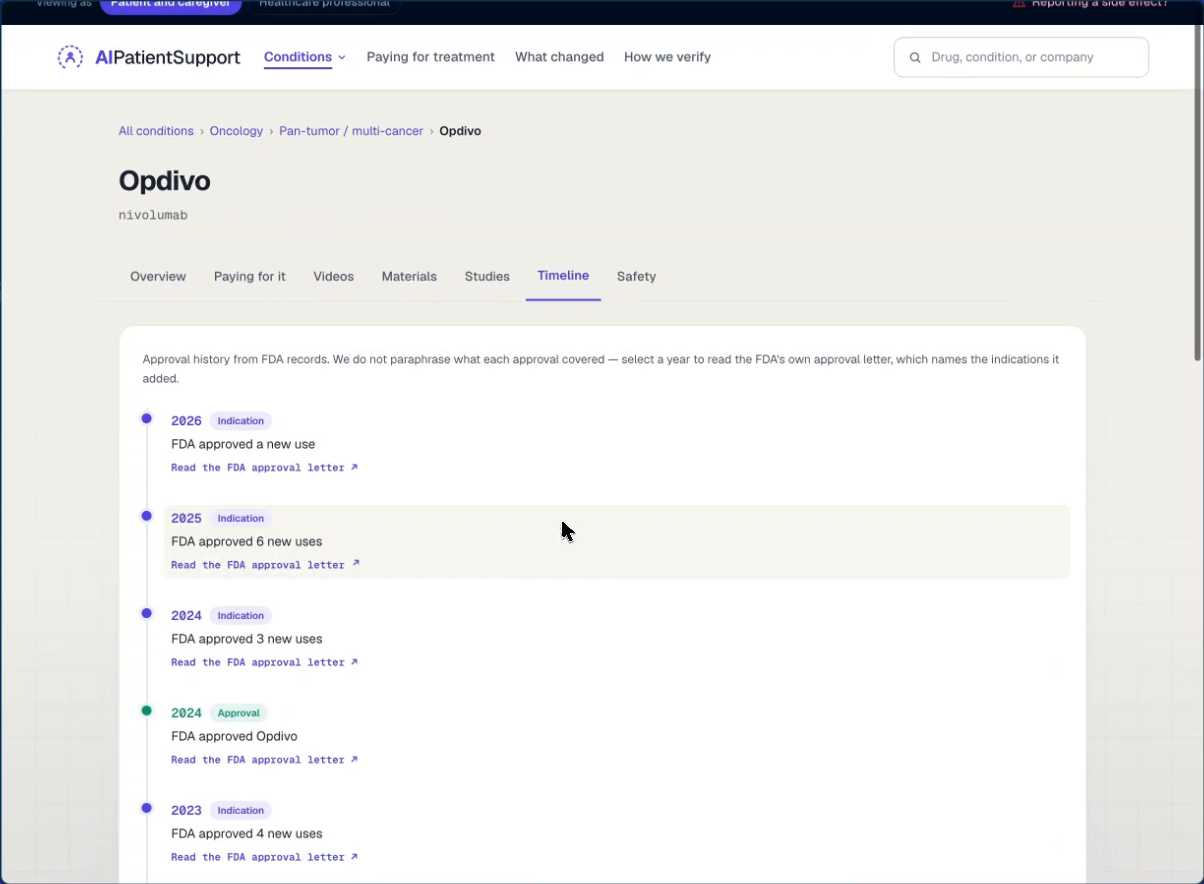Click the Indication badge next to 2026
This screenshot has width=1204, height=884.
coord(241,421)
